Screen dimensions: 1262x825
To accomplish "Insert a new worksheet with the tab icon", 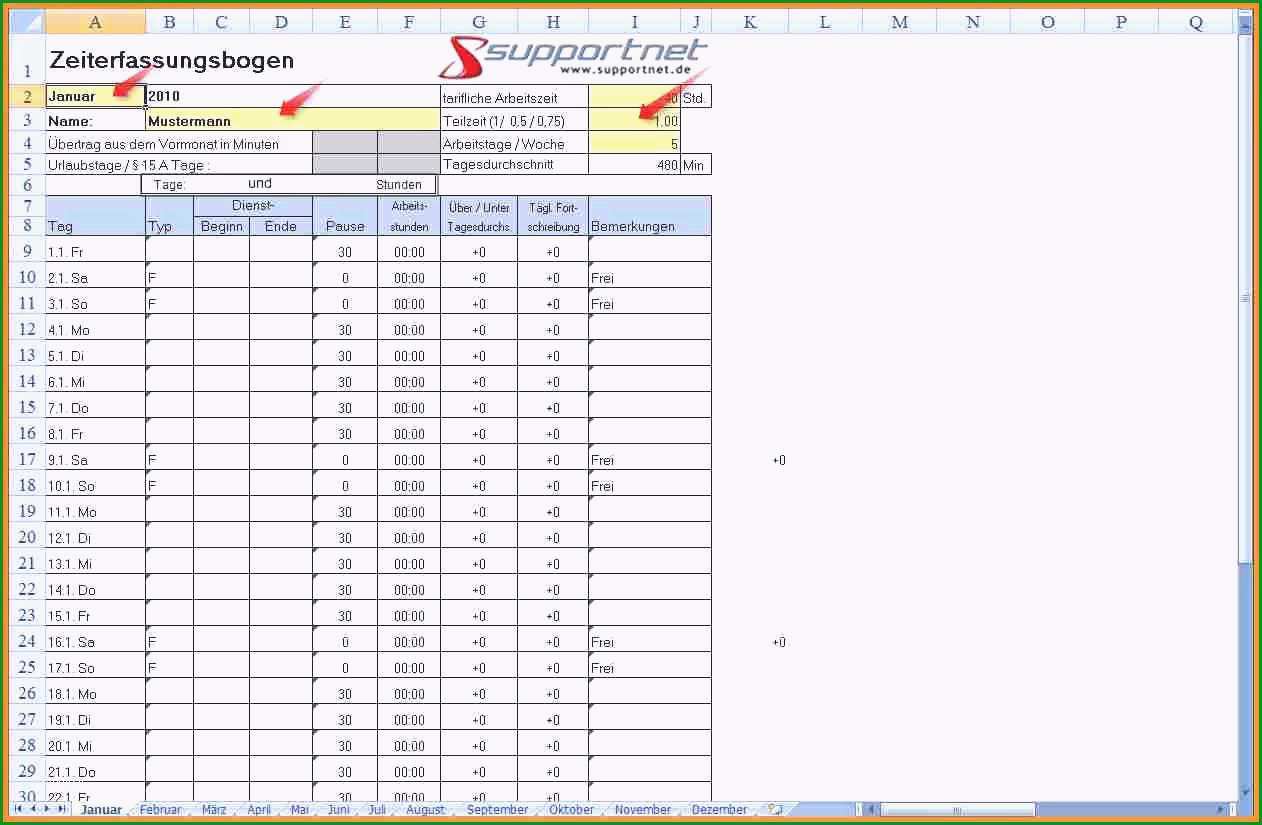I will point(775,809).
